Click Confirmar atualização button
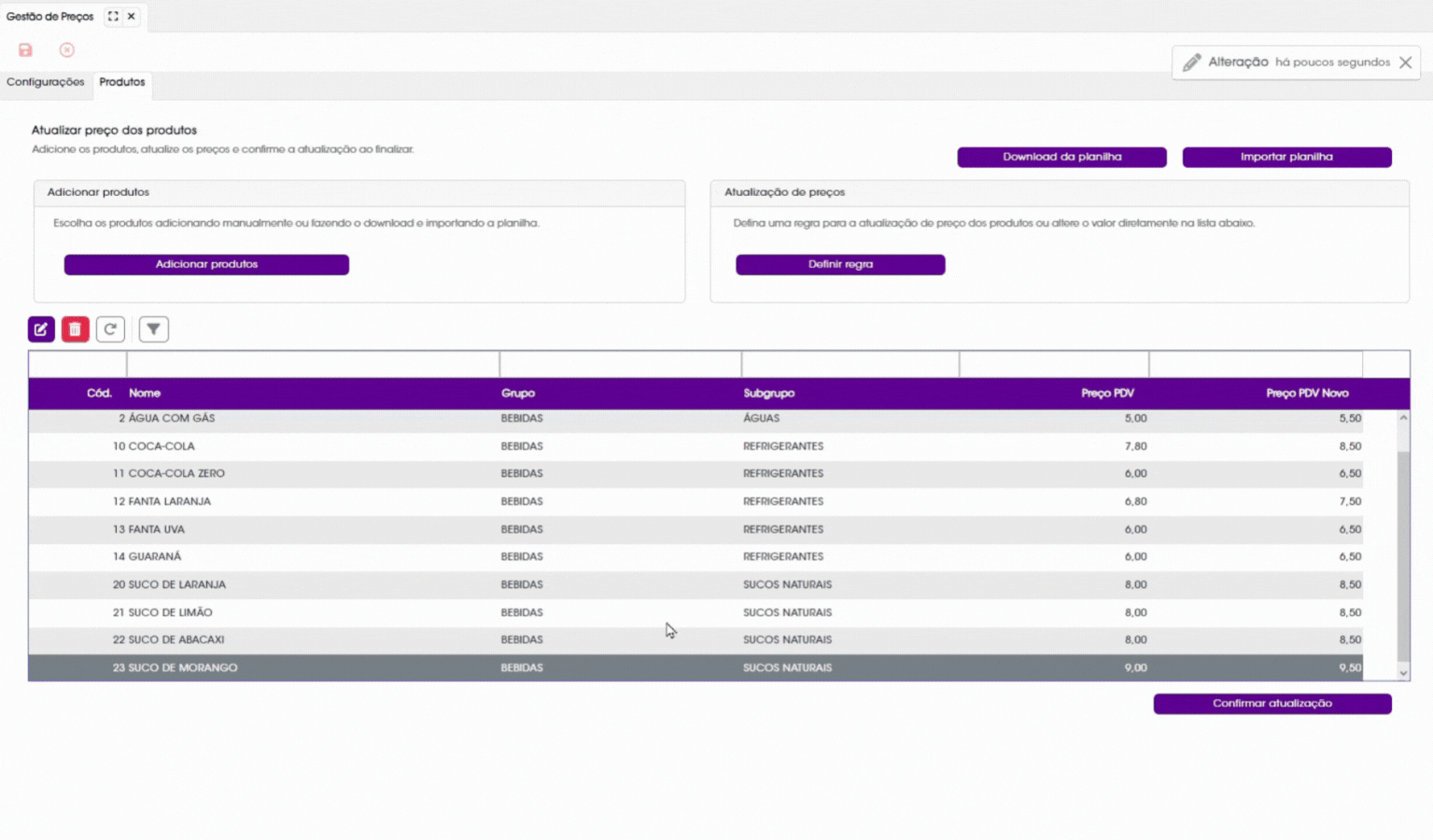The height and width of the screenshot is (840, 1433). [x=1272, y=704]
